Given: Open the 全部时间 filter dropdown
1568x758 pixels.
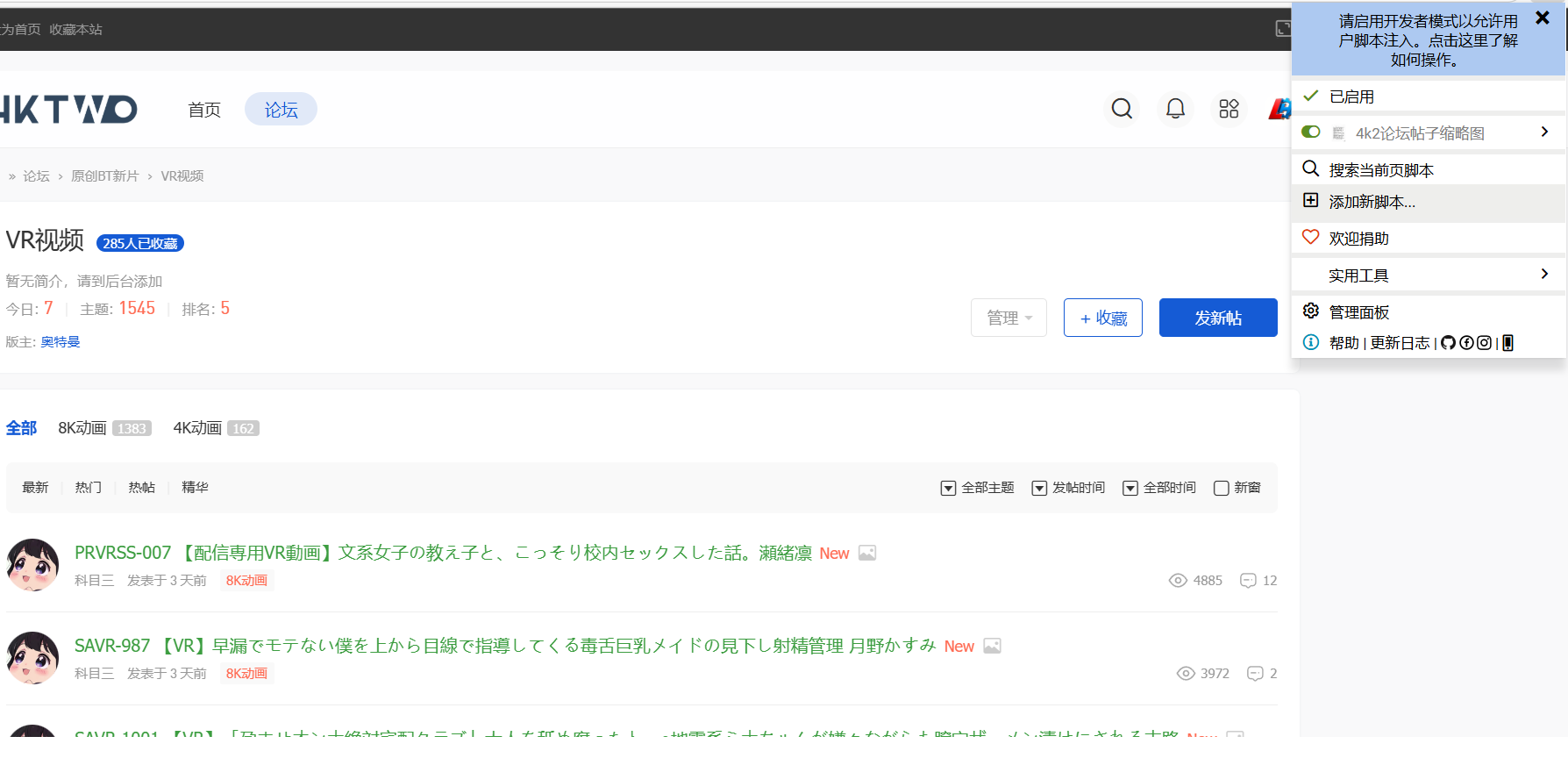Looking at the screenshot, I should pyautogui.click(x=1159, y=488).
